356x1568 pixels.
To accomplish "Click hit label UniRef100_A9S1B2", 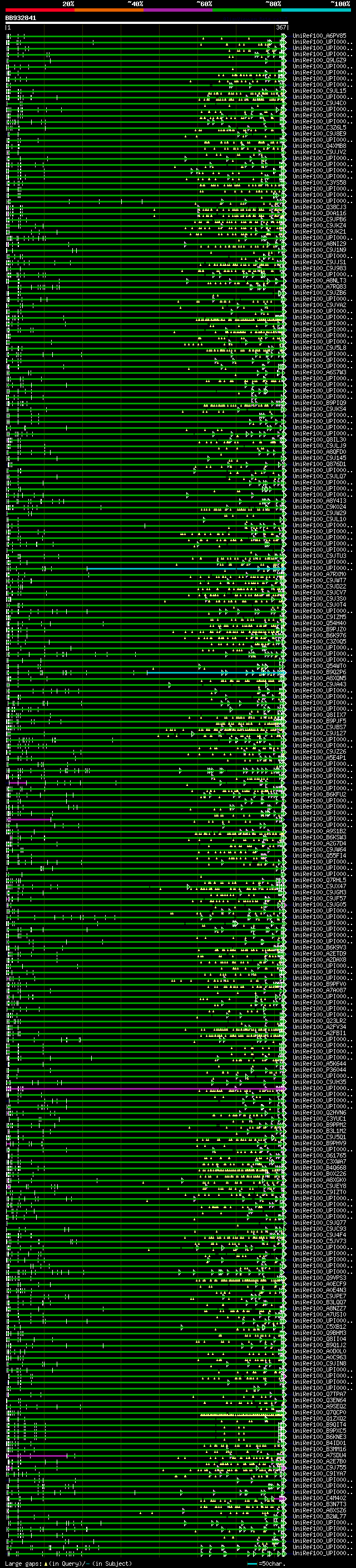I will [x=319, y=832].
